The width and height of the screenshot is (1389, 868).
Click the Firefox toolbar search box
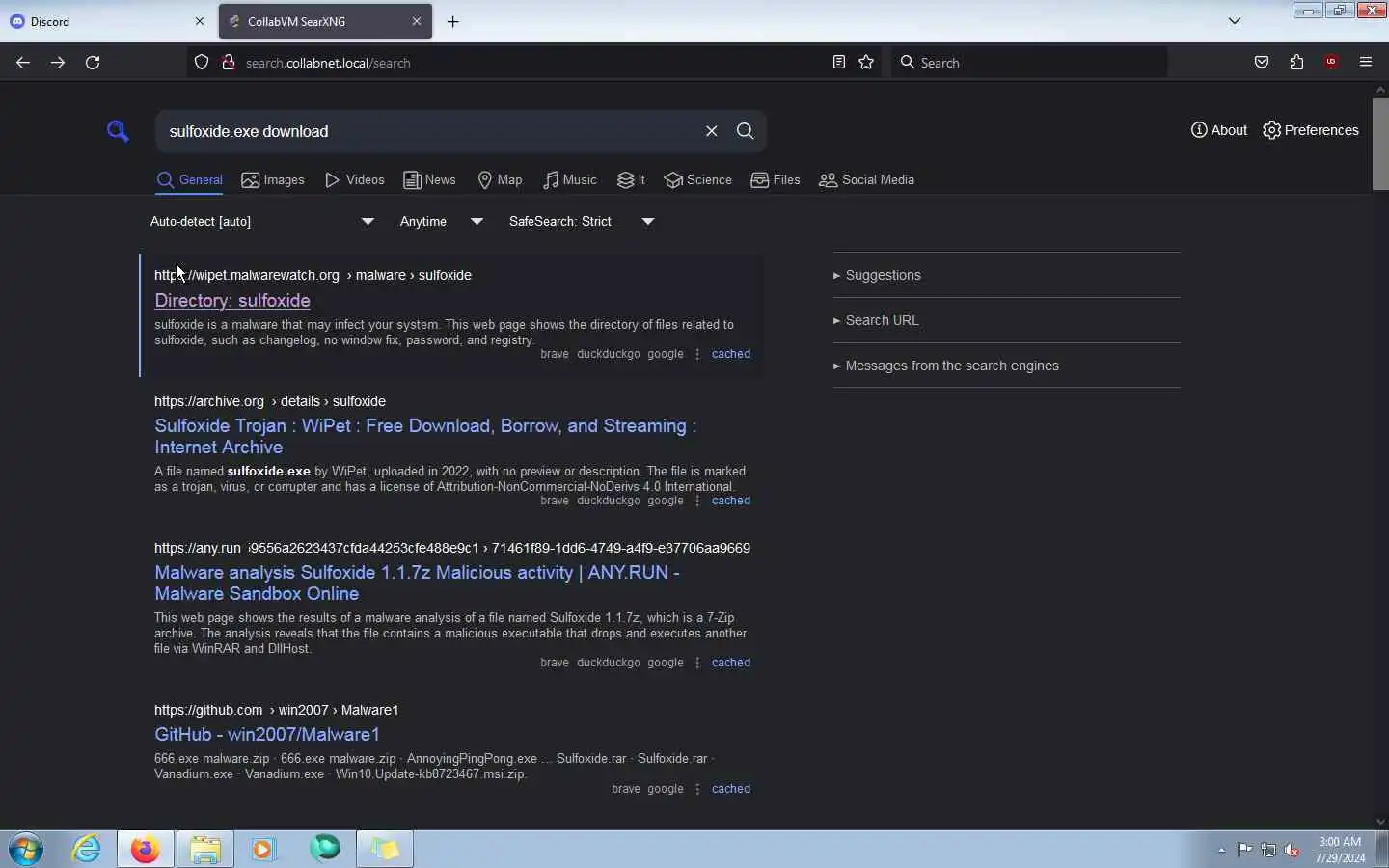[x=1028, y=63]
